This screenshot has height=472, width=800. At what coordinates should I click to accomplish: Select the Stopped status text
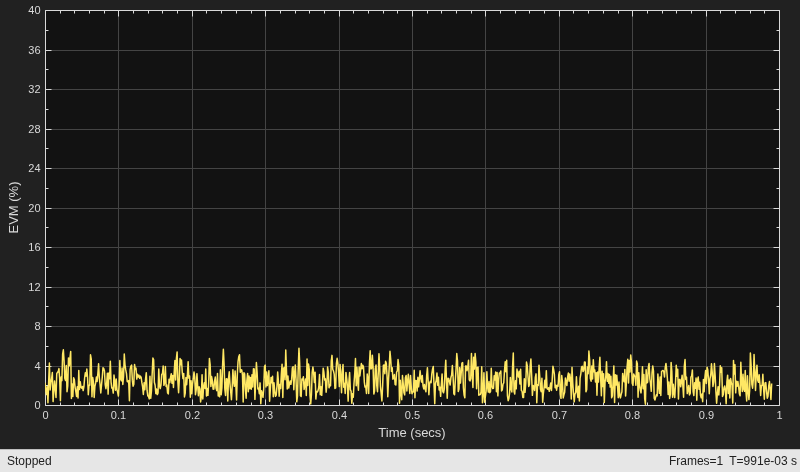point(29,461)
